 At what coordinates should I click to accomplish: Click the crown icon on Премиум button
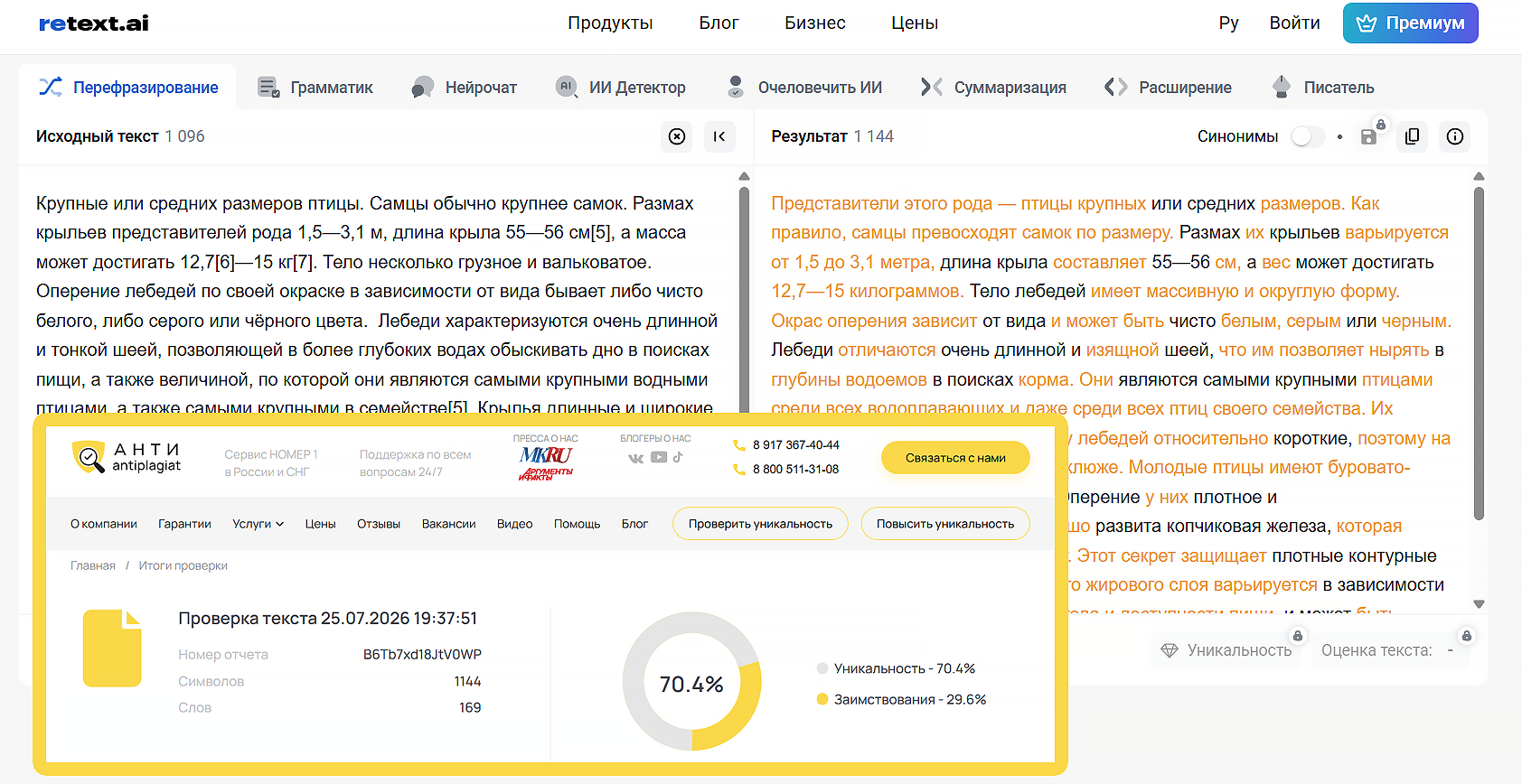point(1367,23)
